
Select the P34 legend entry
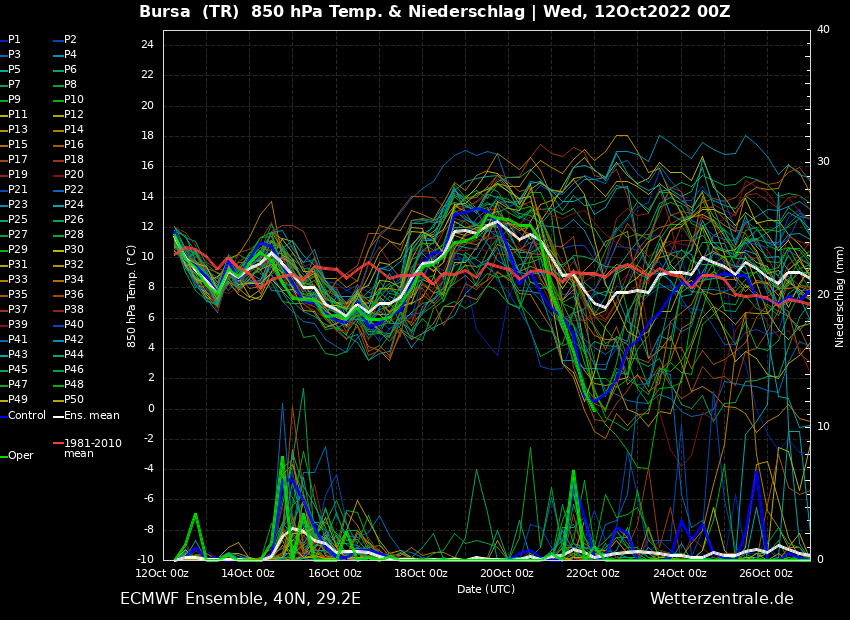click(x=68, y=279)
